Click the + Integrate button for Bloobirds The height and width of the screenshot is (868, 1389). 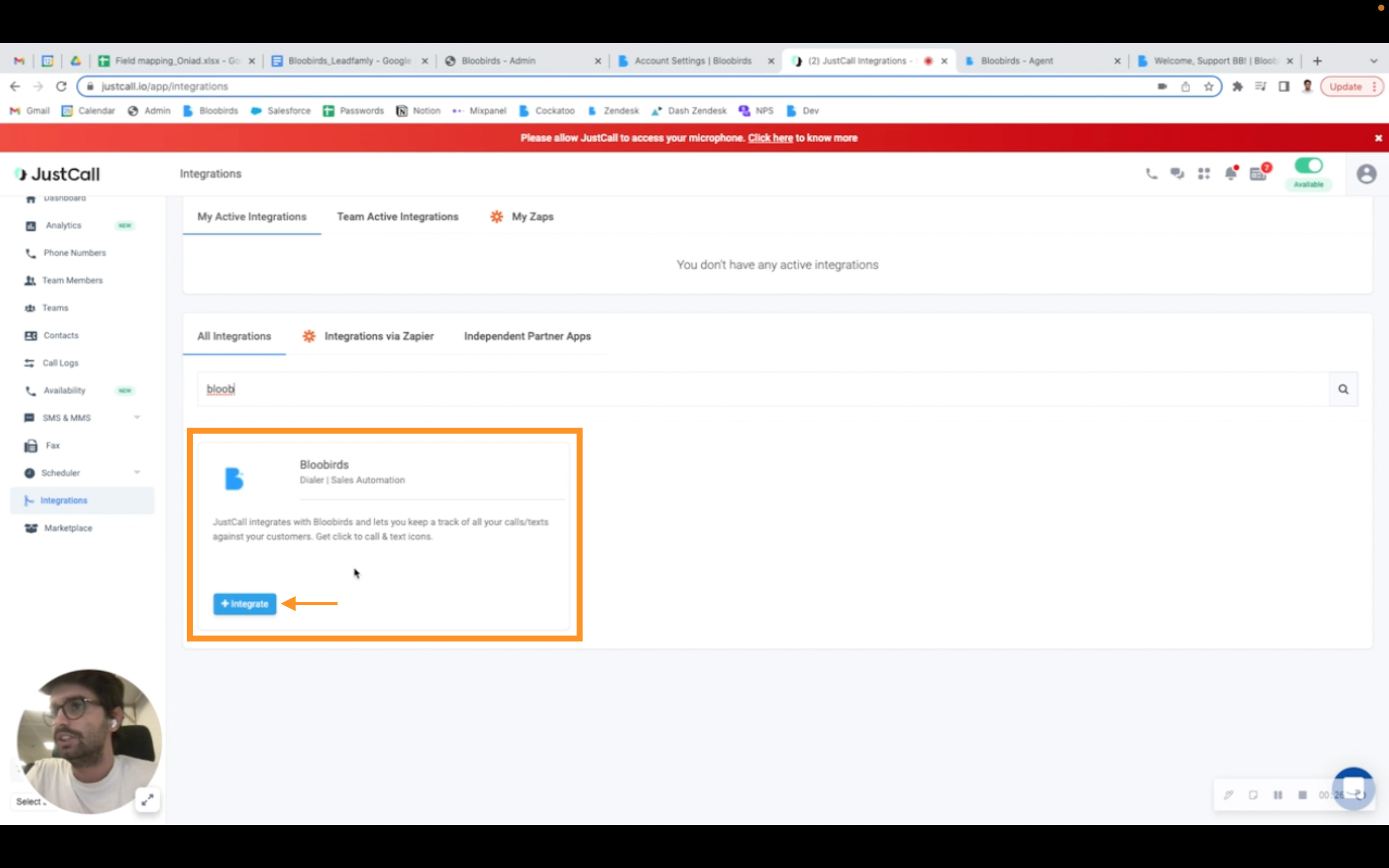(245, 604)
